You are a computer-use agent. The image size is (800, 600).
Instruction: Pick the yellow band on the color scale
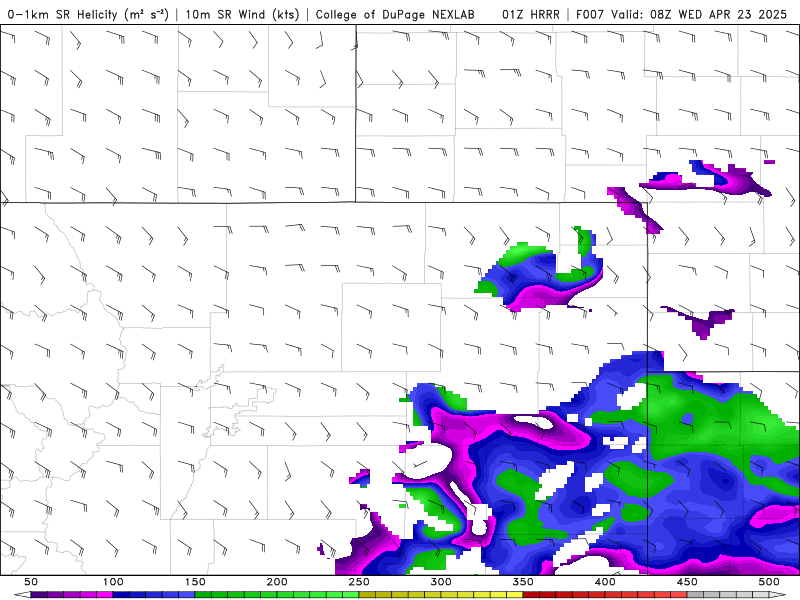(441, 595)
